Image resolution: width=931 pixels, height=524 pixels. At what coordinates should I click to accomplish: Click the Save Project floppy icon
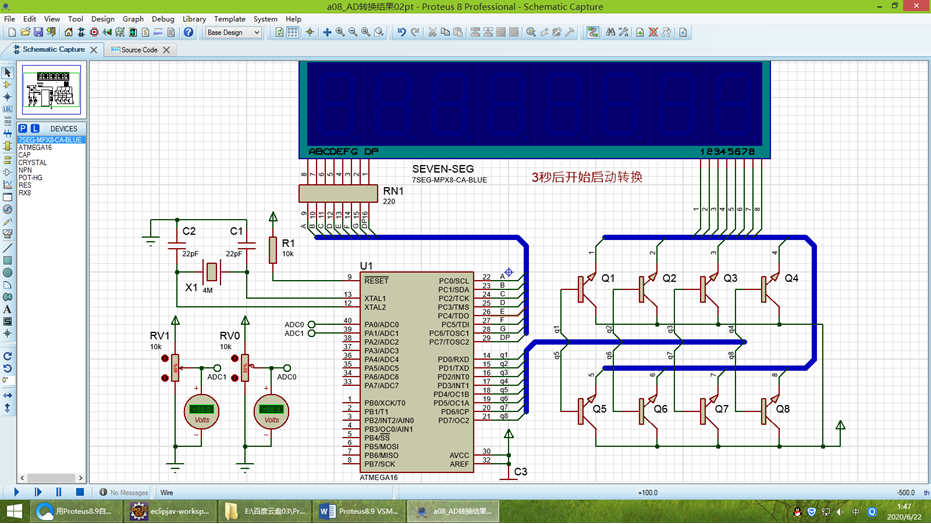38,32
